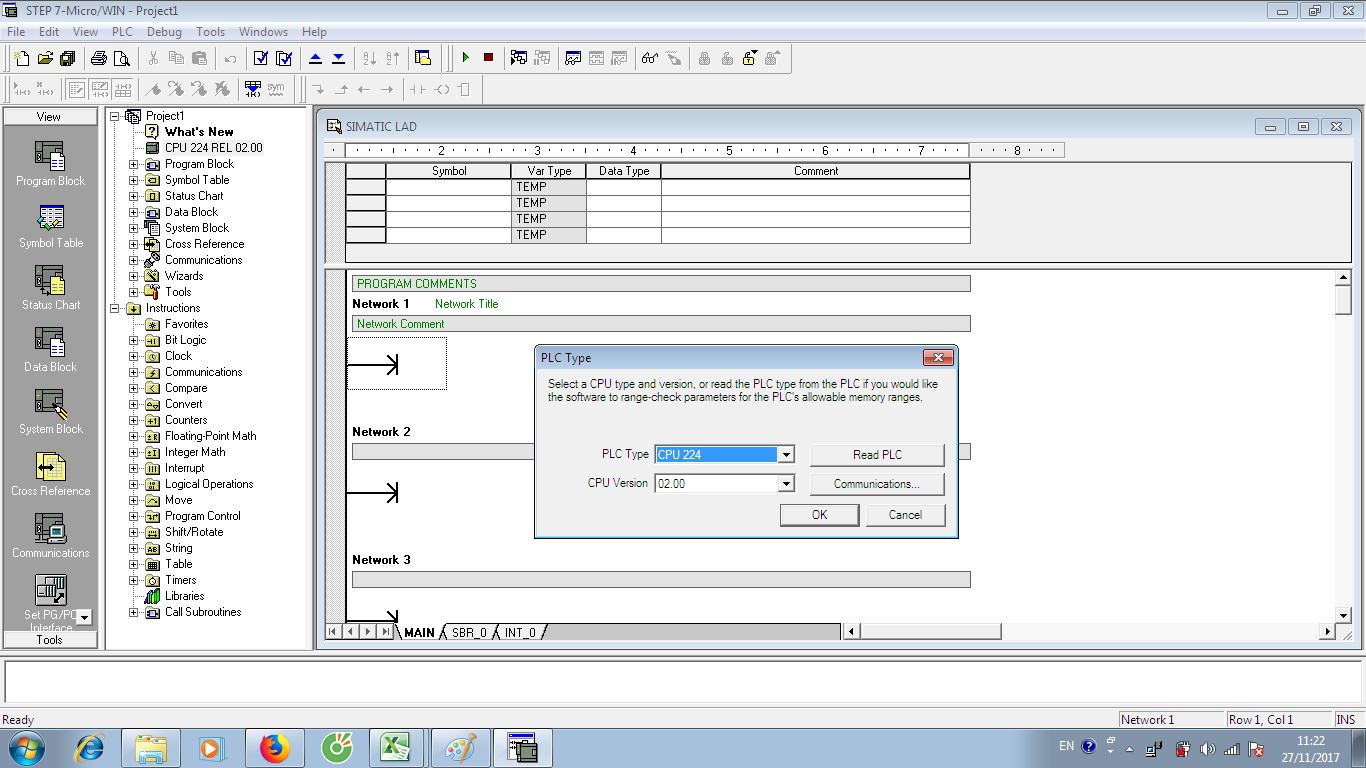This screenshot has width=1366, height=768.
Task: Open Cross Reference in View bar
Action: point(50,474)
